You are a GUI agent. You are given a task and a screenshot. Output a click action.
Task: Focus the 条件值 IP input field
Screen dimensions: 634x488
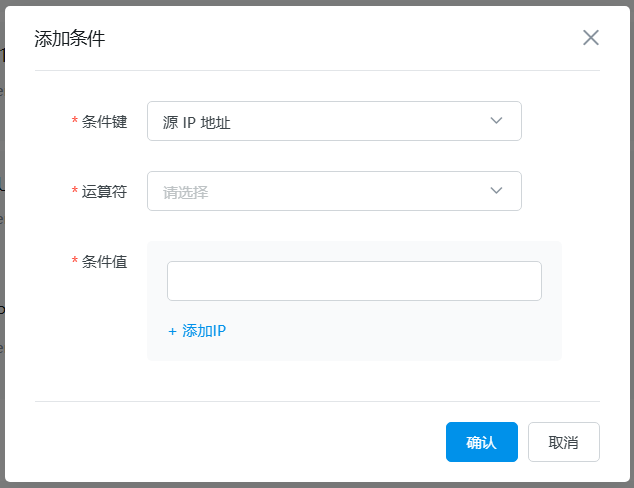(354, 281)
